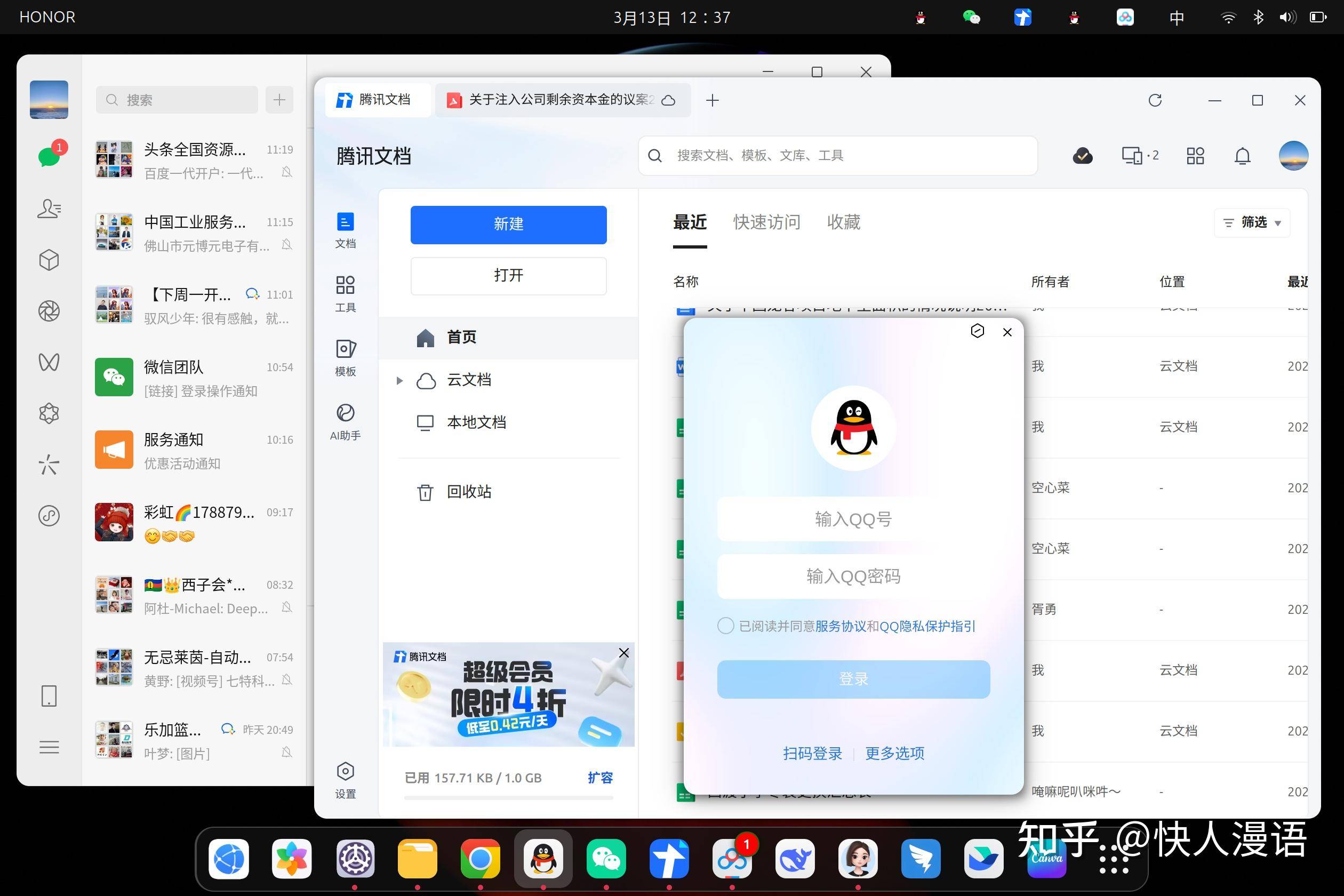1344x896 pixels.
Task: Sort by 所有者 column header
Action: pos(1050,282)
